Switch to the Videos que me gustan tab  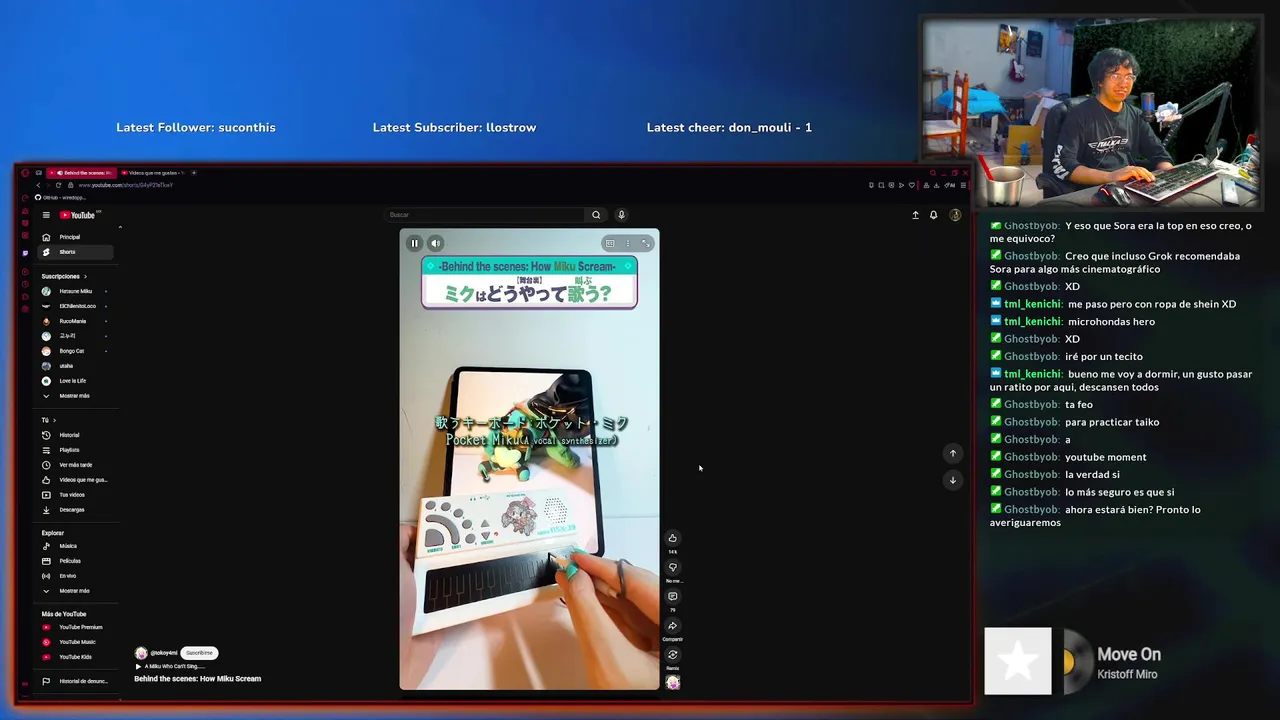[x=152, y=173]
